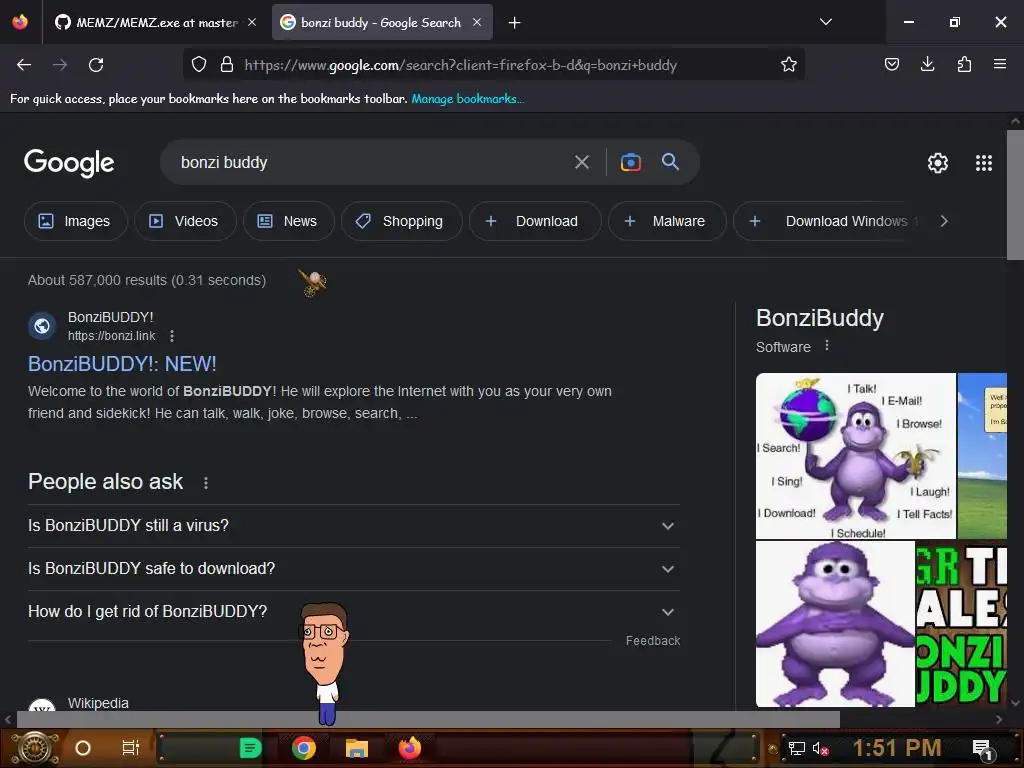Close the bonzi buddy Google Search tab
This screenshot has height=768, width=1024.
click(477, 22)
